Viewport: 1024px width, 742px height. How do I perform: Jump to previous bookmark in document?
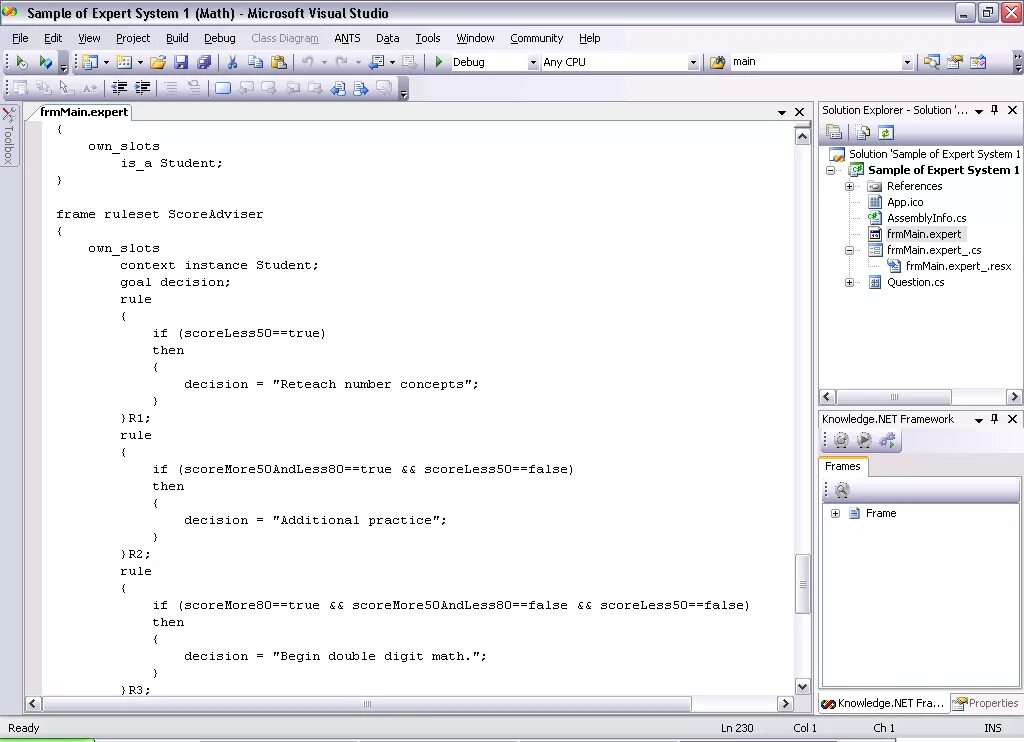tap(338, 88)
